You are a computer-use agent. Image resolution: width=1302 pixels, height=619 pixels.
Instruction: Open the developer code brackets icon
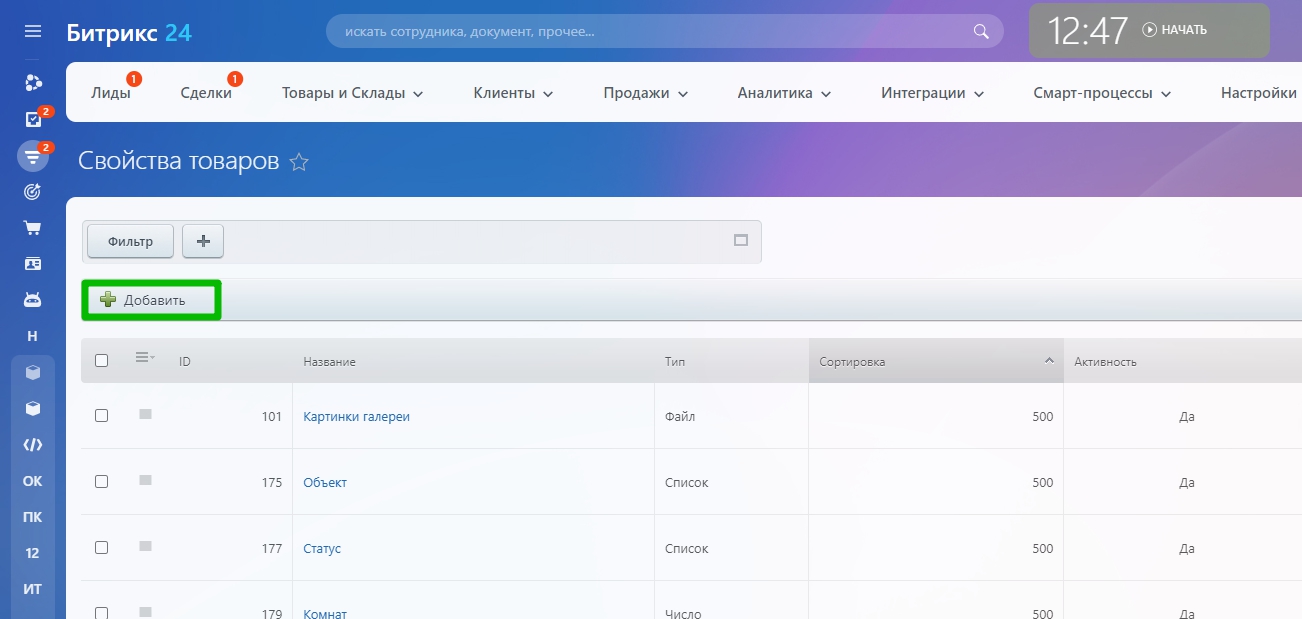(x=33, y=445)
